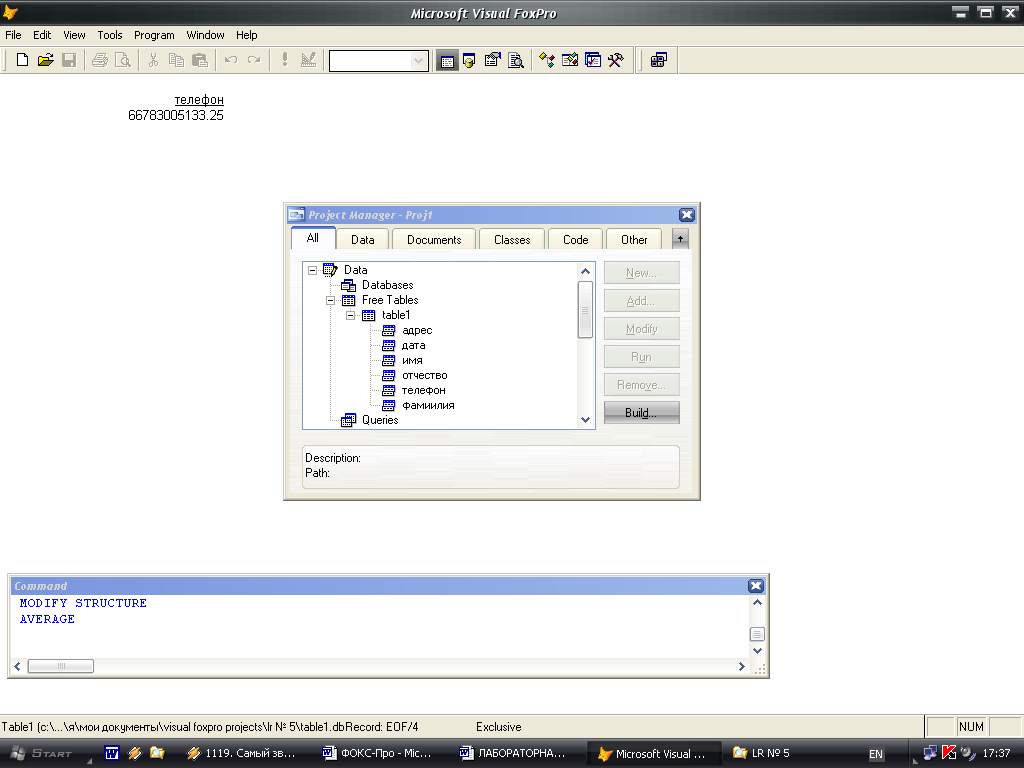Click the Properties window toolbar icon
This screenshot has width=1024, height=768.
click(x=492, y=61)
